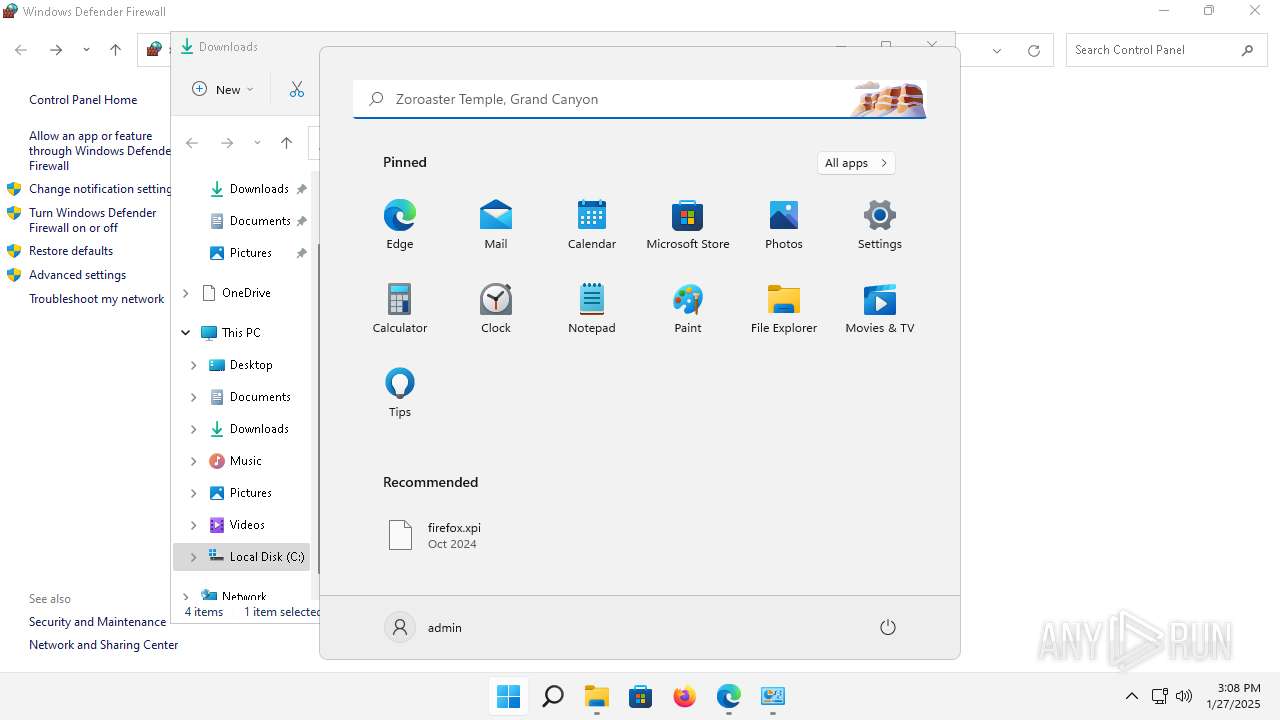Viewport: 1280px width, 720px height.
Task: Click the power button in Start menu
Action: point(887,627)
